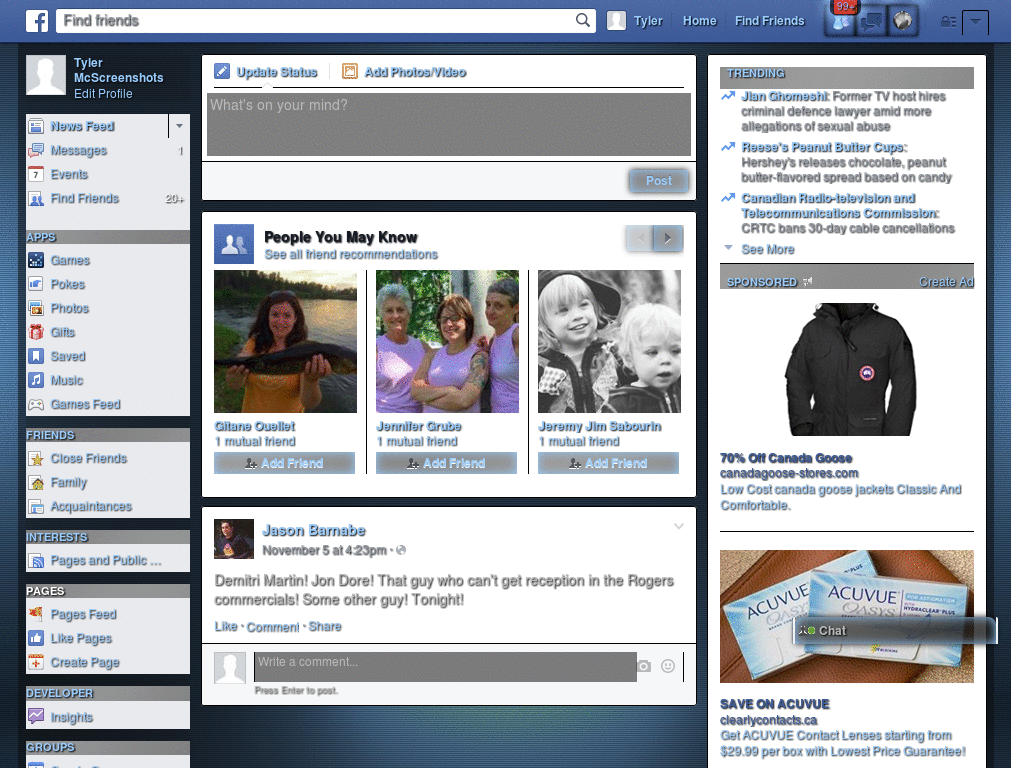This screenshot has height=768, width=1024.
Task: Click the Write a comment field
Action: [x=445, y=667]
